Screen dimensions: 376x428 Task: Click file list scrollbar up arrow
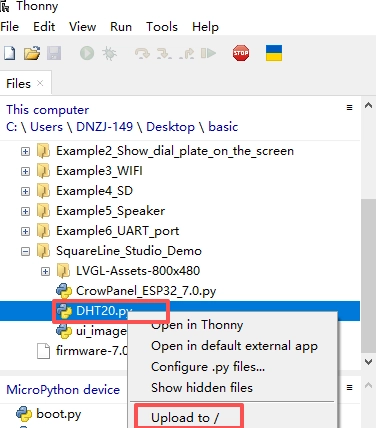point(368,106)
